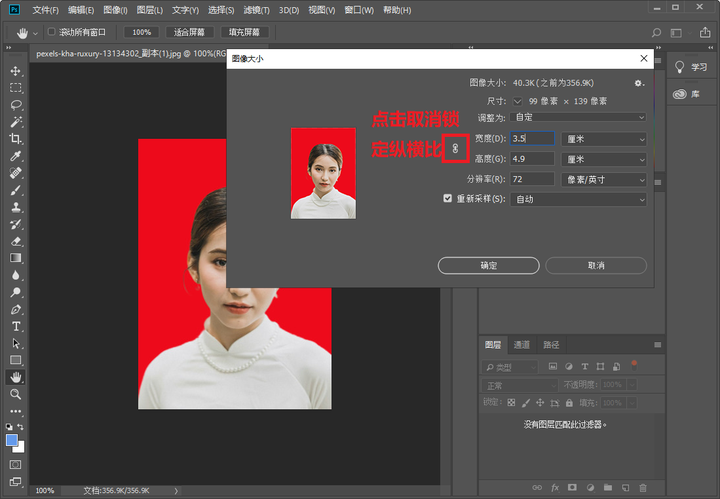Screen dimensions: 720x499
Task: Select the Horizontal Type tool
Action: [x=16, y=326]
